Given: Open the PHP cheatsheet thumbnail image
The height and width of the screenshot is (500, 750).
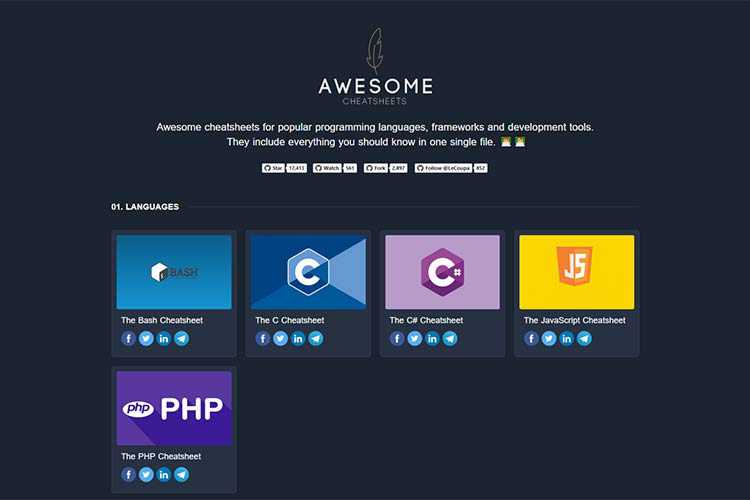Looking at the screenshot, I should (174, 408).
